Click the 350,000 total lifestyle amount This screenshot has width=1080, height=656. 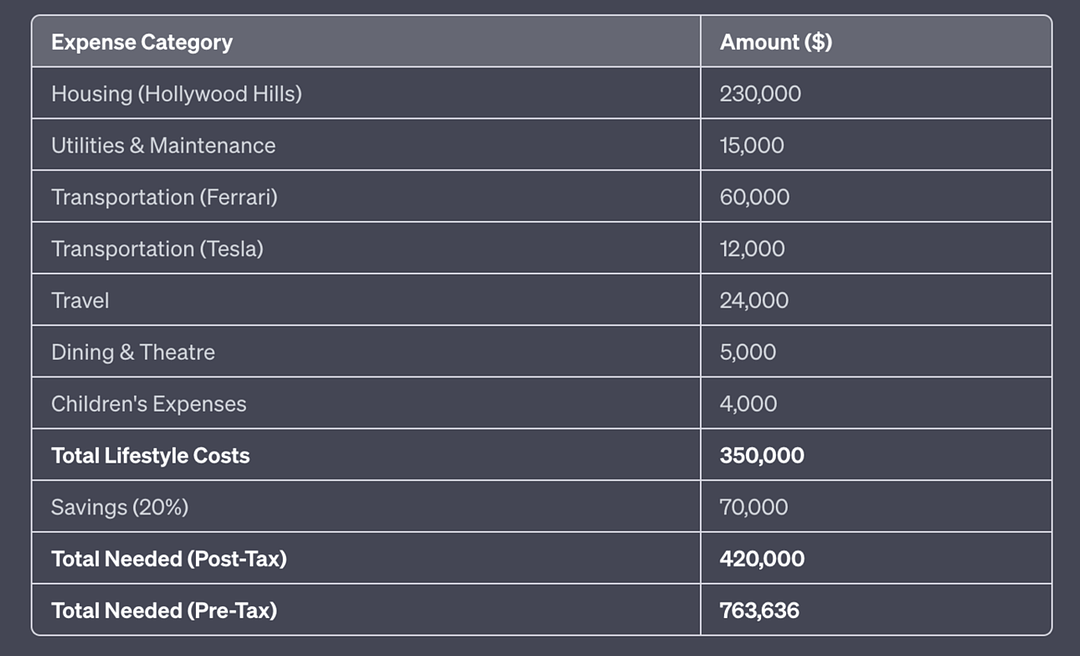(762, 456)
